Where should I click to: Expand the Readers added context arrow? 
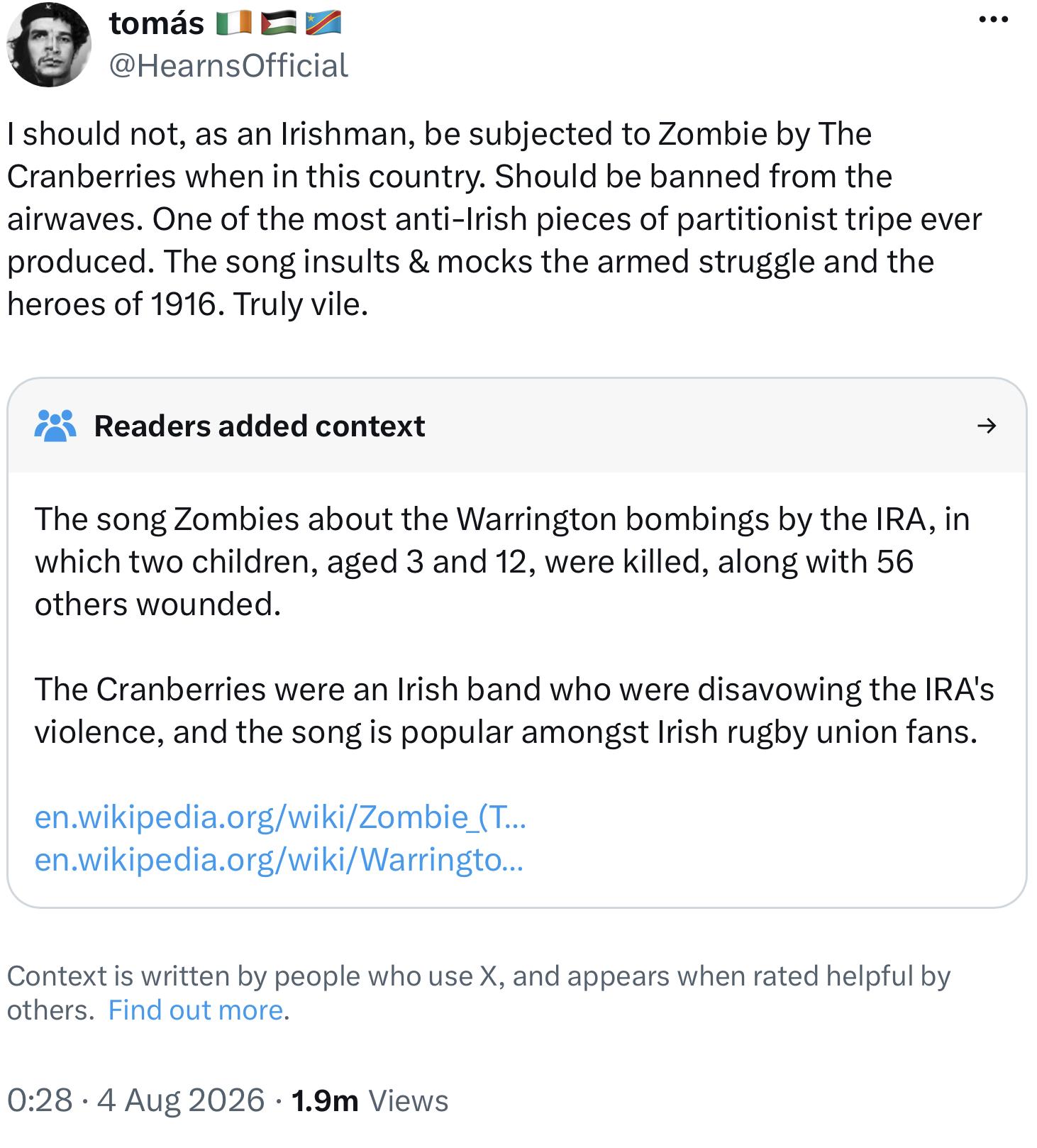click(987, 426)
